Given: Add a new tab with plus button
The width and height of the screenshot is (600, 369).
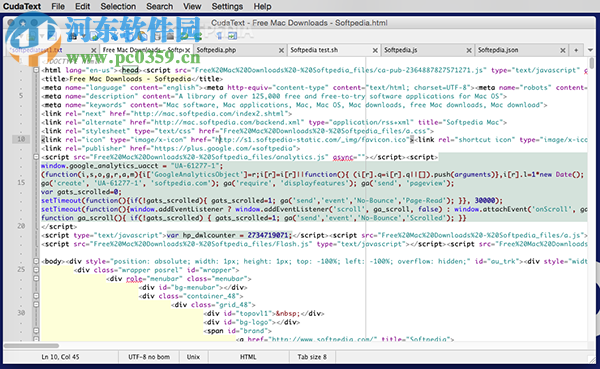Looking at the screenshot, I should [576, 50].
